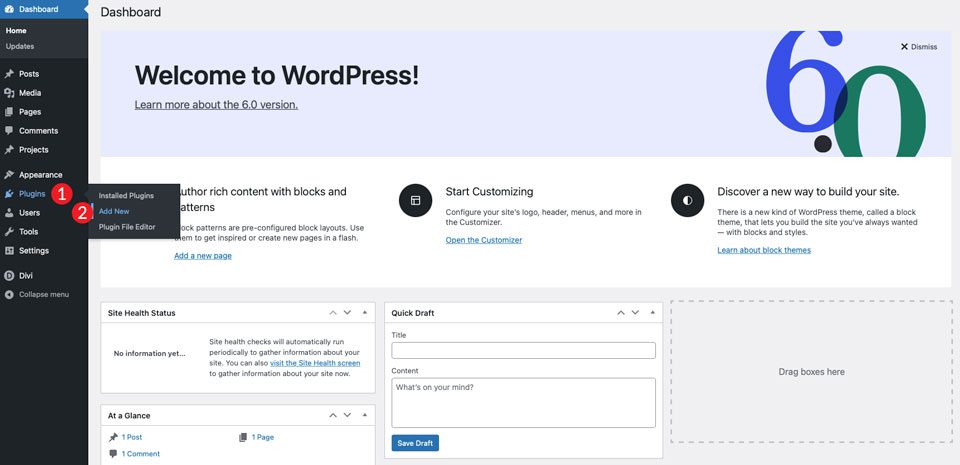Click the Posts pushpin icon
The image size is (960, 465).
point(9,74)
